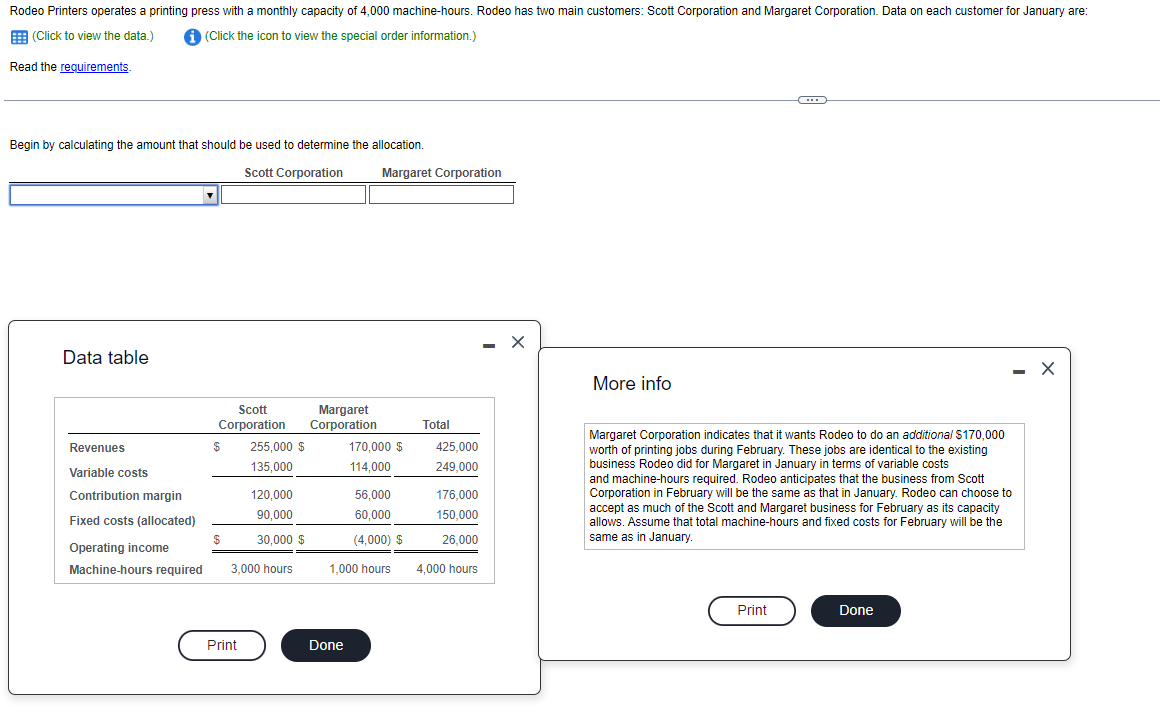The width and height of the screenshot is (1160, 725).
Task: Open the allocation row label dropdown
Action: coord(114,195)
